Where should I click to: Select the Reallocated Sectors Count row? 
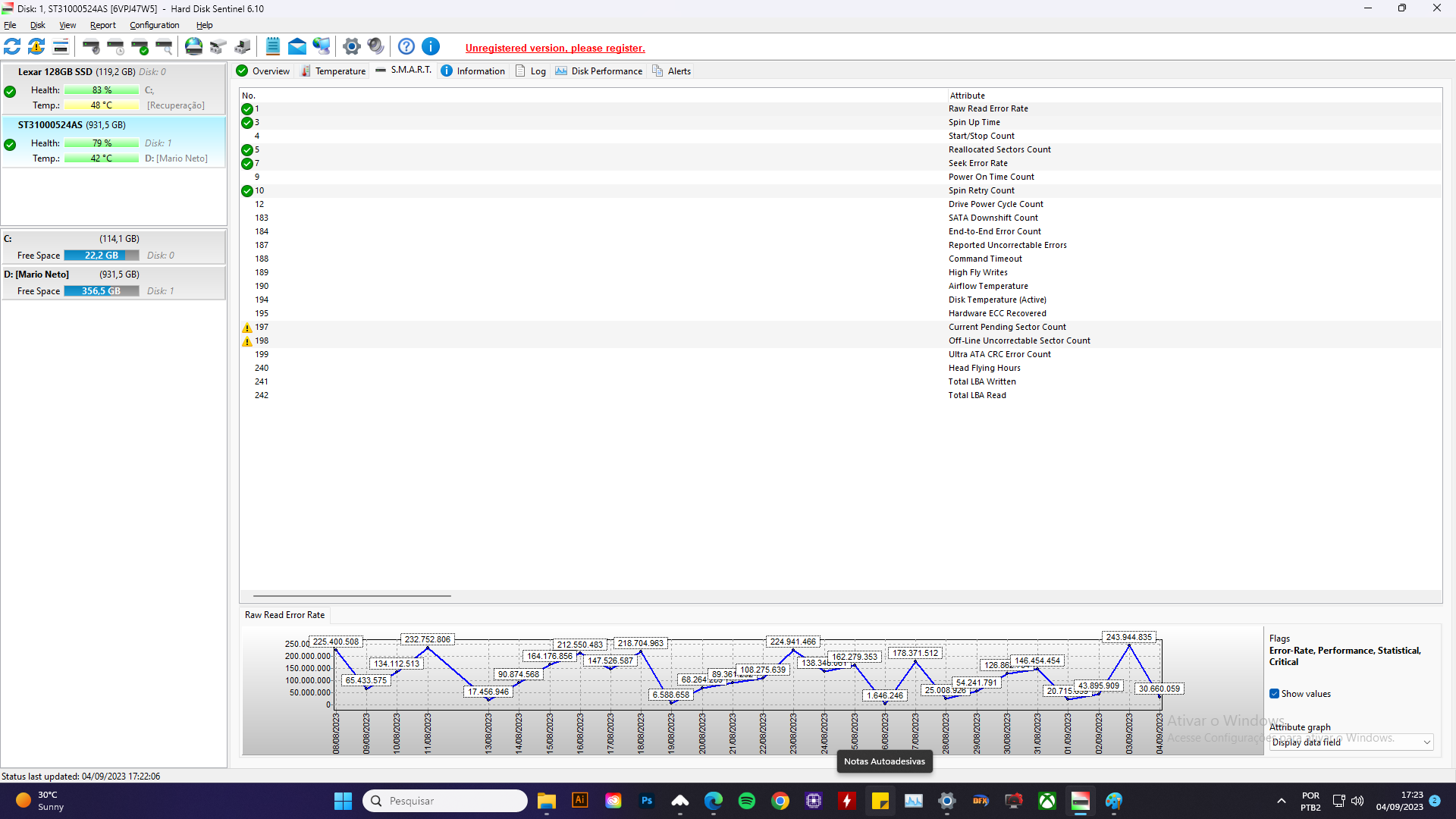coord(841,150)
